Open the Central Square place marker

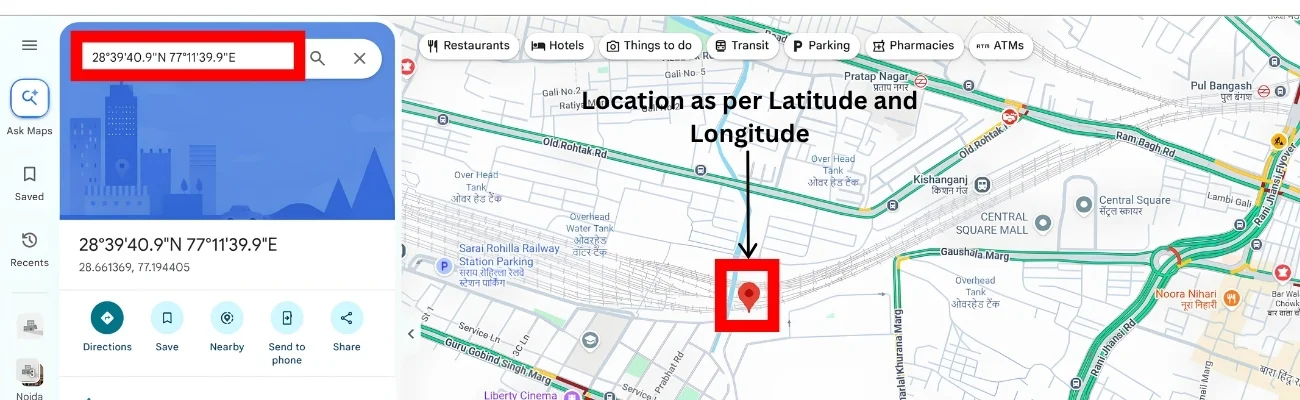1083,205
